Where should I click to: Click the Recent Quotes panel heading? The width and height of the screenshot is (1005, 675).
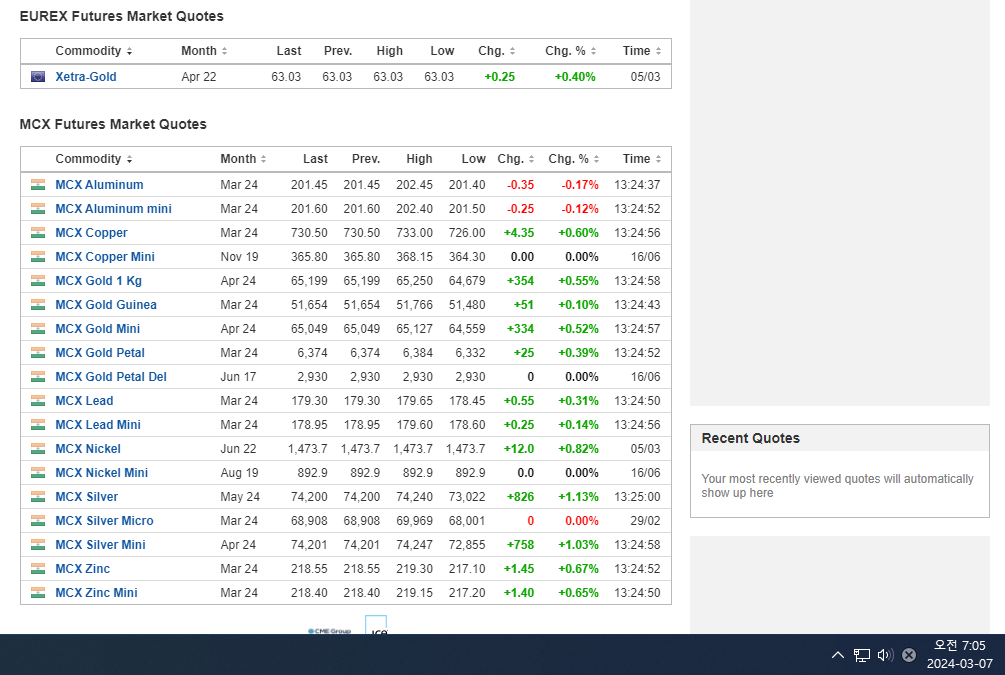(751, 438)
